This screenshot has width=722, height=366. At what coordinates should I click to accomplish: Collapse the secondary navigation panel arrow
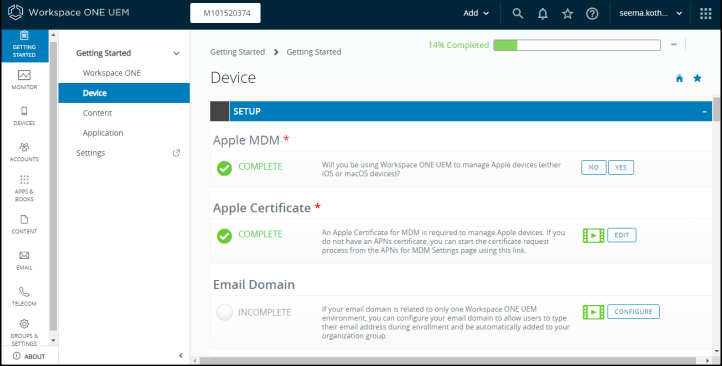pyautogui.click(x=180, y=355)
